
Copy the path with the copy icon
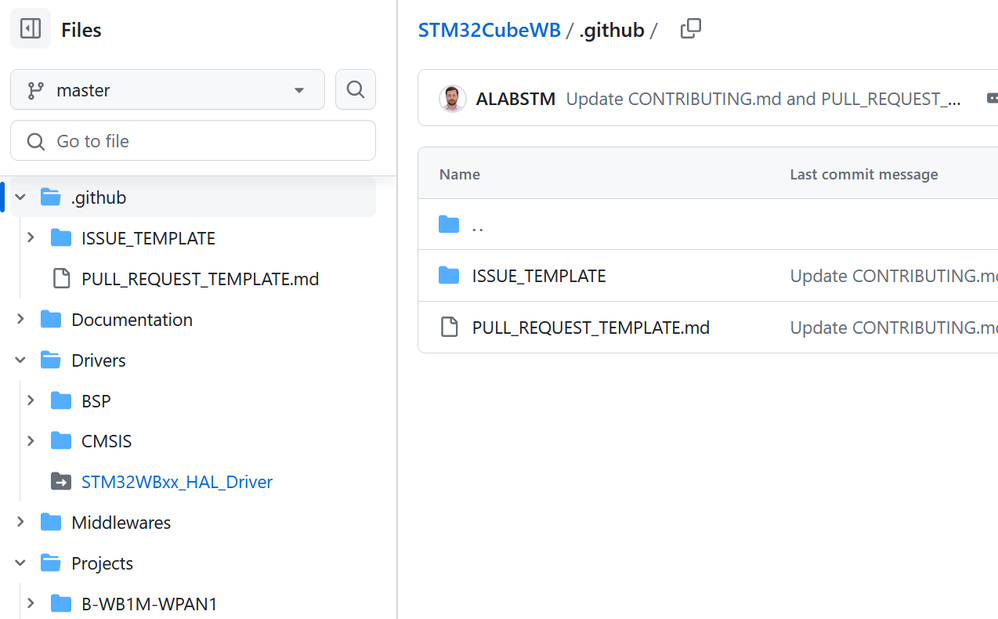point(690,29)
